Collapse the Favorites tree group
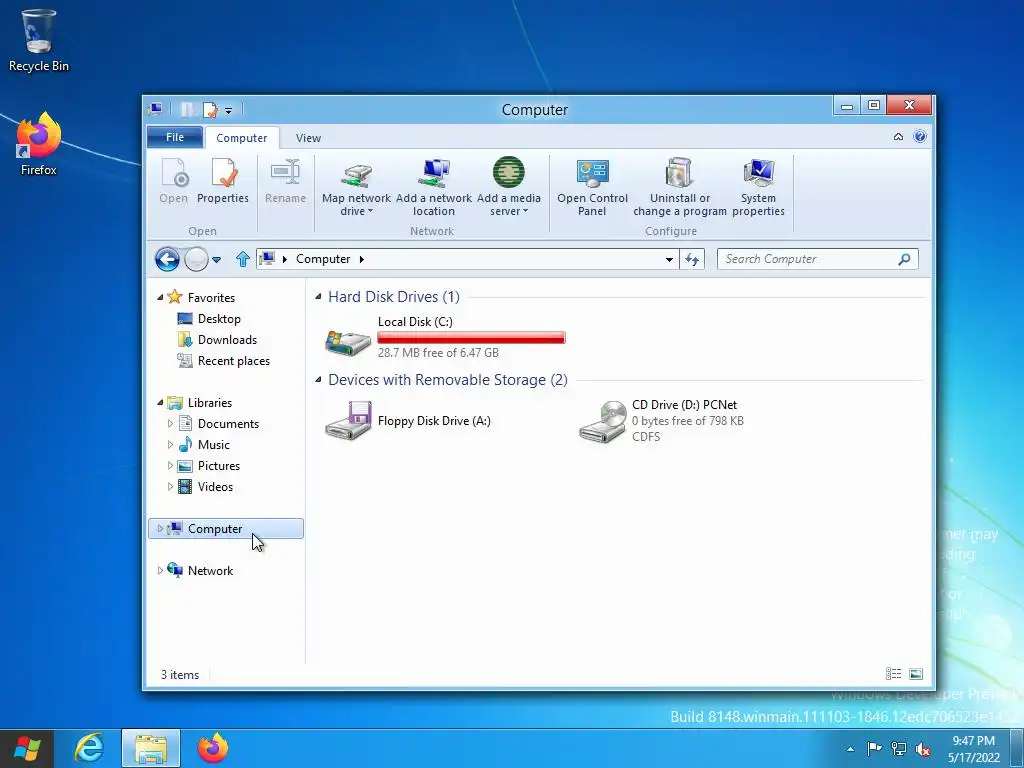The width and height of the screenshot is (1024, 768). coord(161,298)
